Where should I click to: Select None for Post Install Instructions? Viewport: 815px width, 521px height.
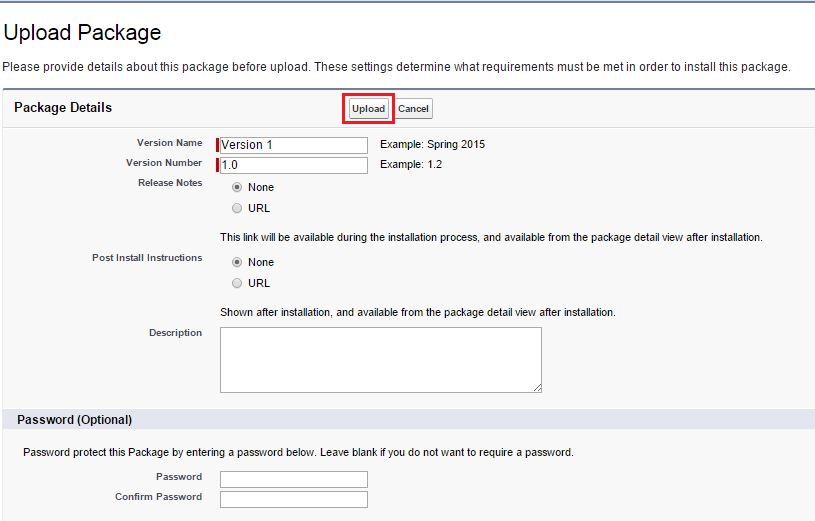(x=237, y=262)
